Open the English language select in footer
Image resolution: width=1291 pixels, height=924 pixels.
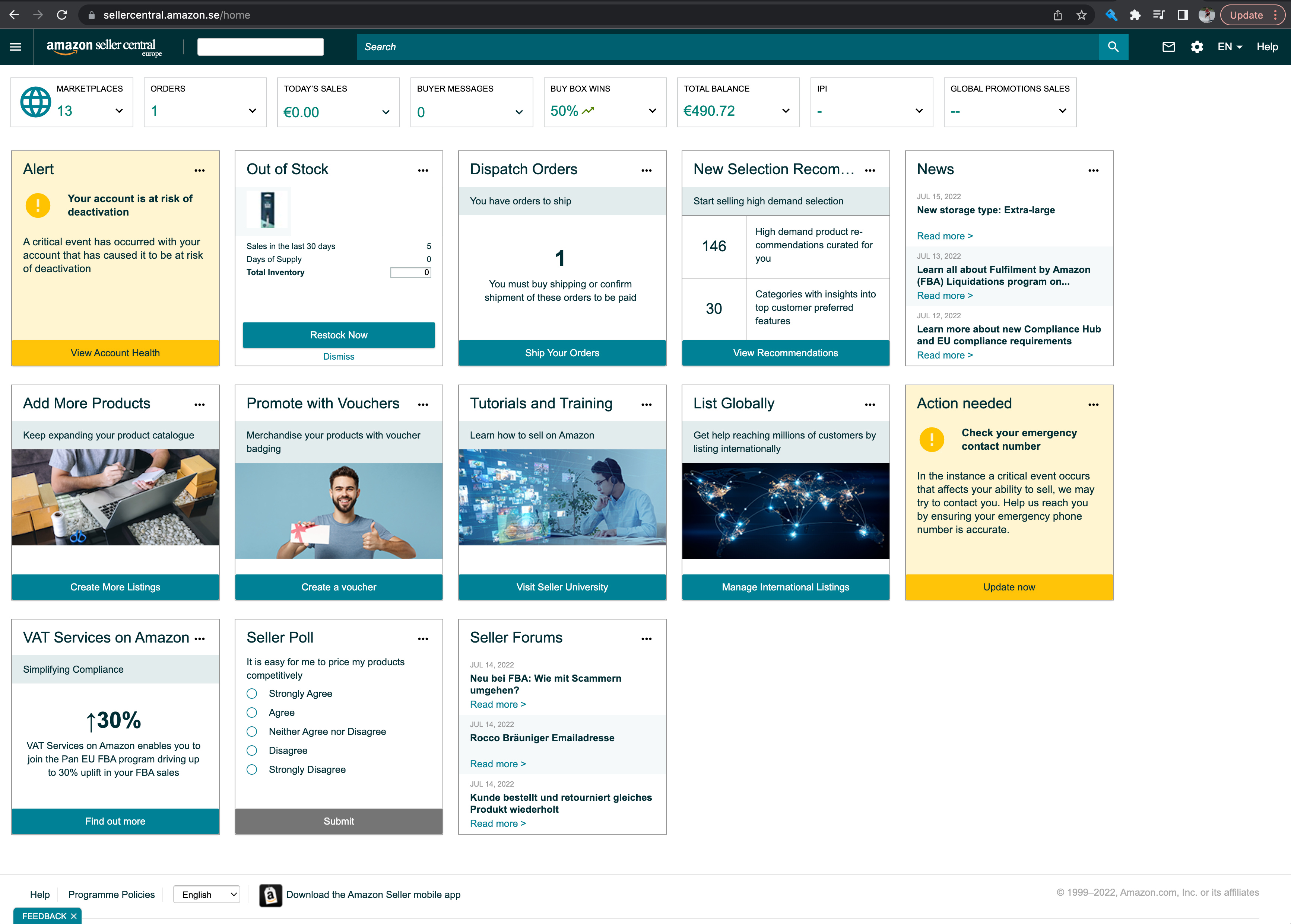click(x=206, y=895)
